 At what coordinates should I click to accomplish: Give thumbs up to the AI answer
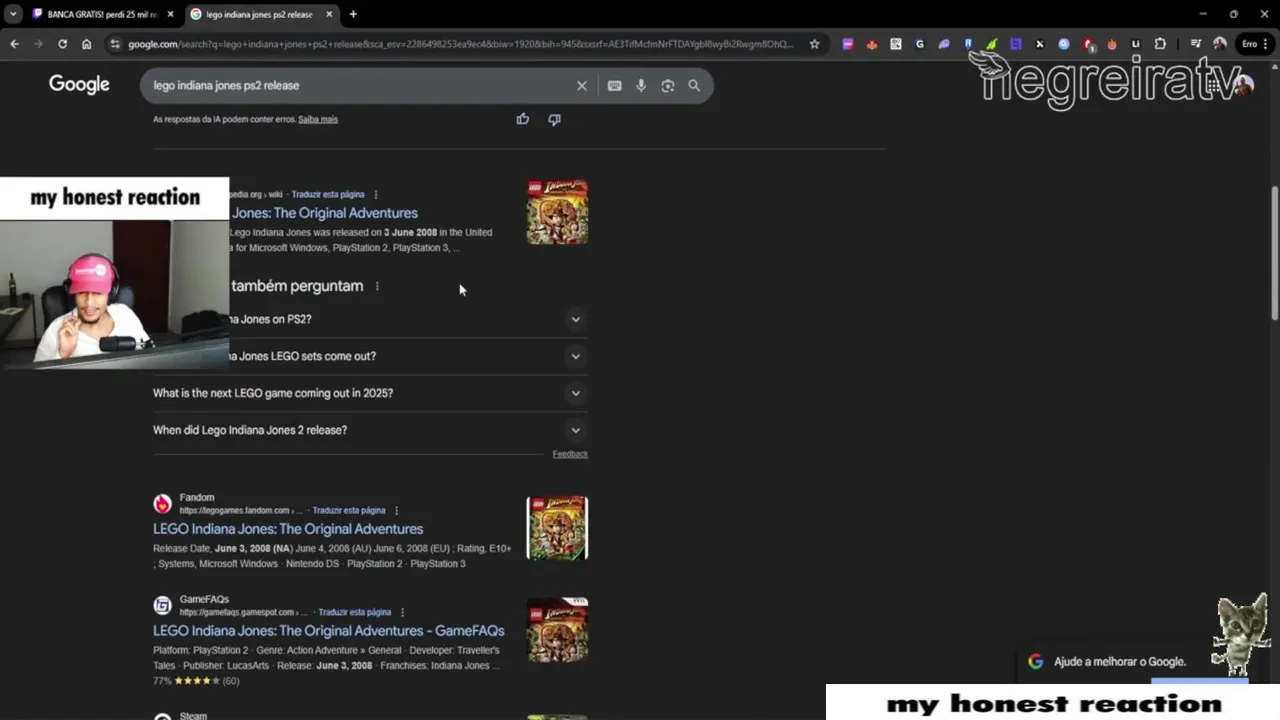(522, 119)
